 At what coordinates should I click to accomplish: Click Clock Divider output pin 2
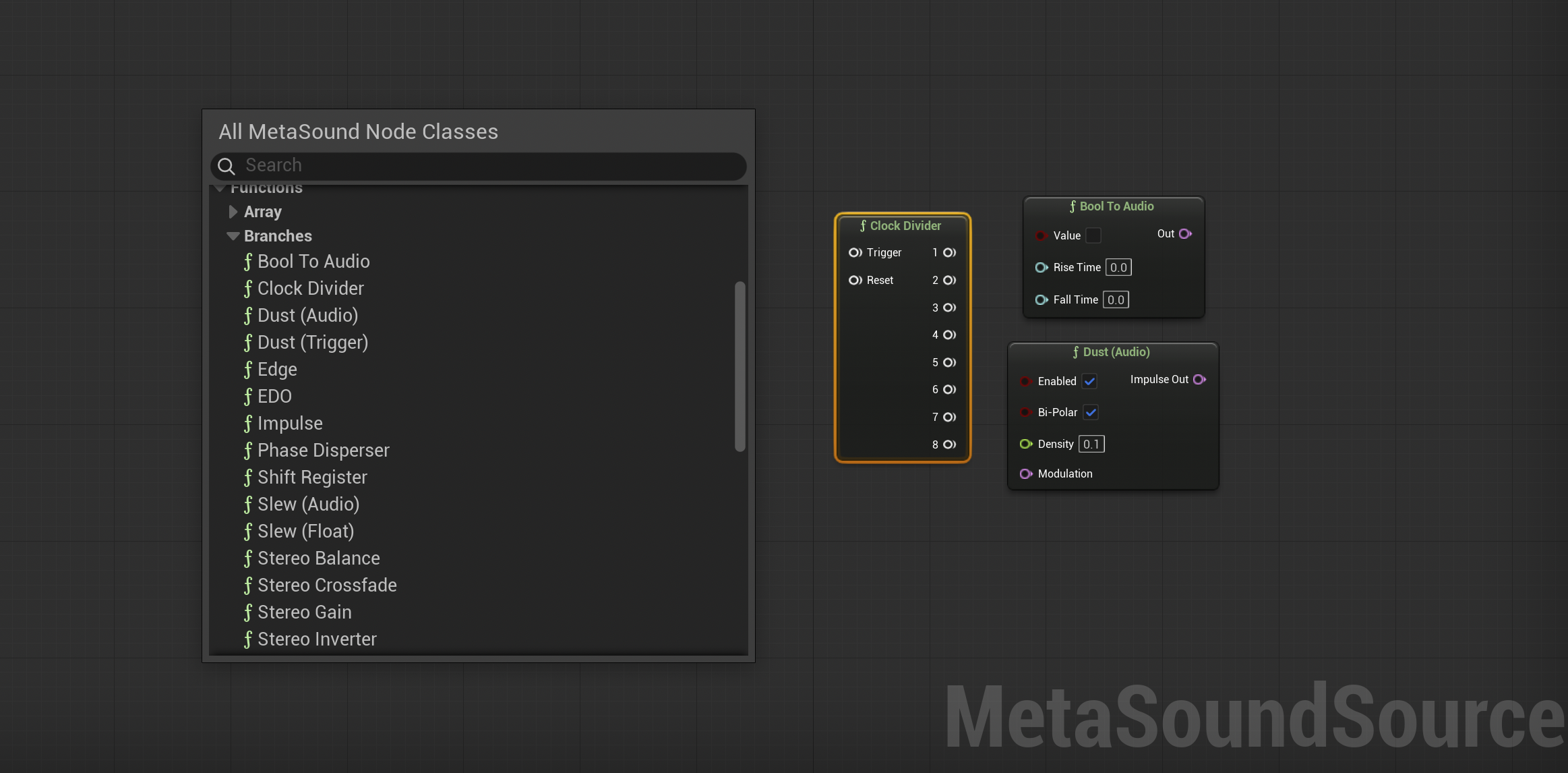tap(949, 280)
